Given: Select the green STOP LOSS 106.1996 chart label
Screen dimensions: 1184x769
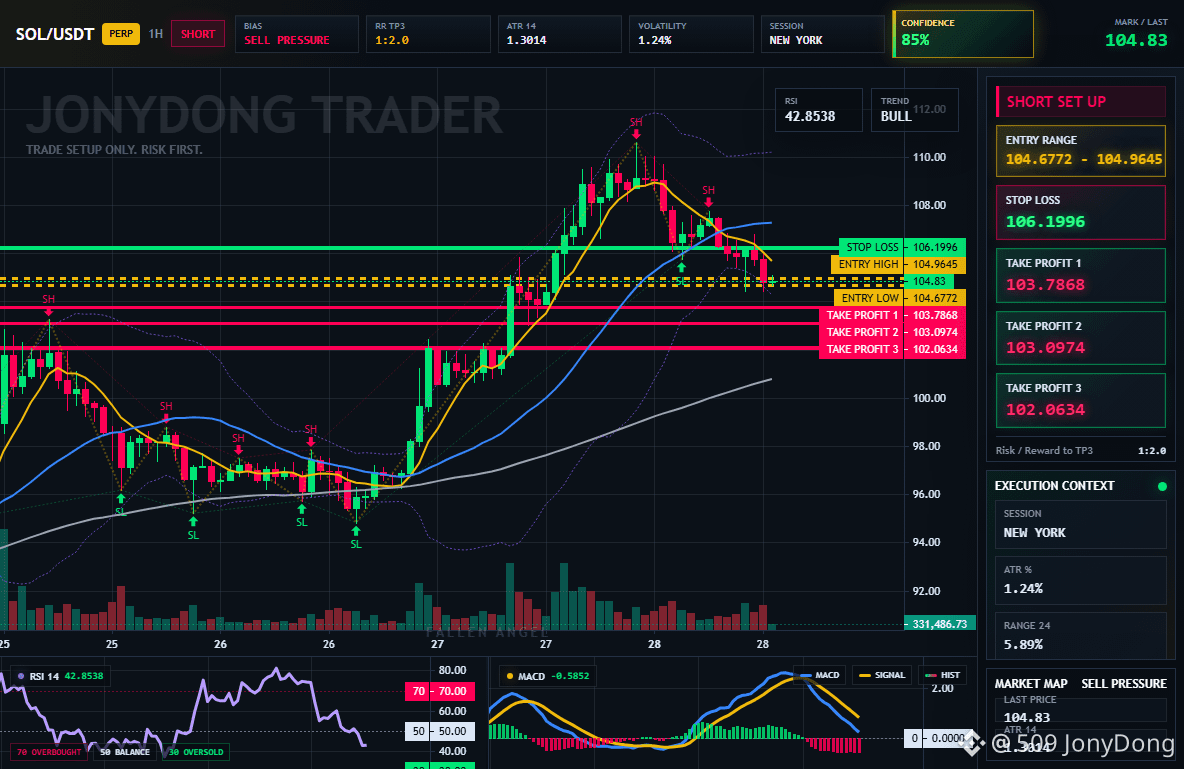Looking at the screenshot, I should [x=902, y=247].
